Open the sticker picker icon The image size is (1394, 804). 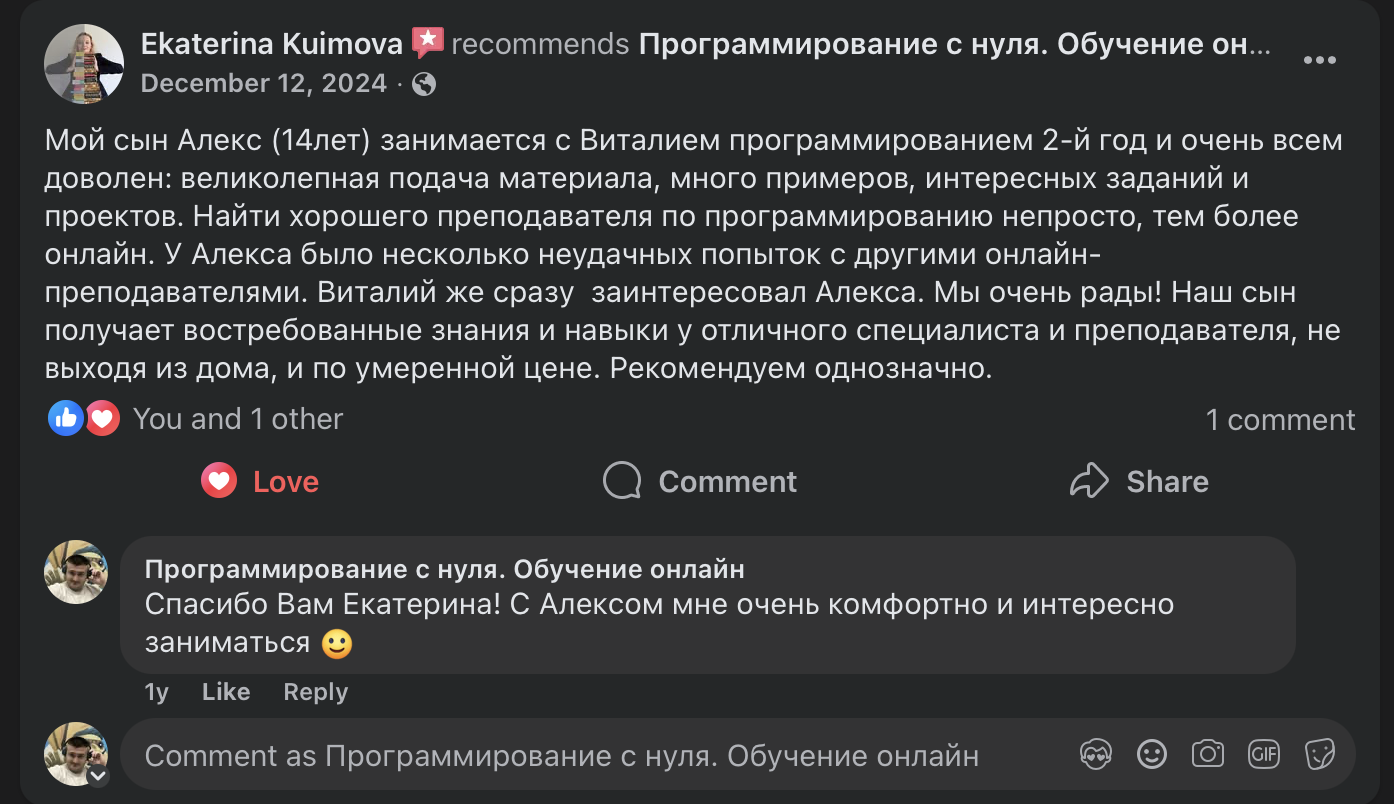(x=1320, y=756)
